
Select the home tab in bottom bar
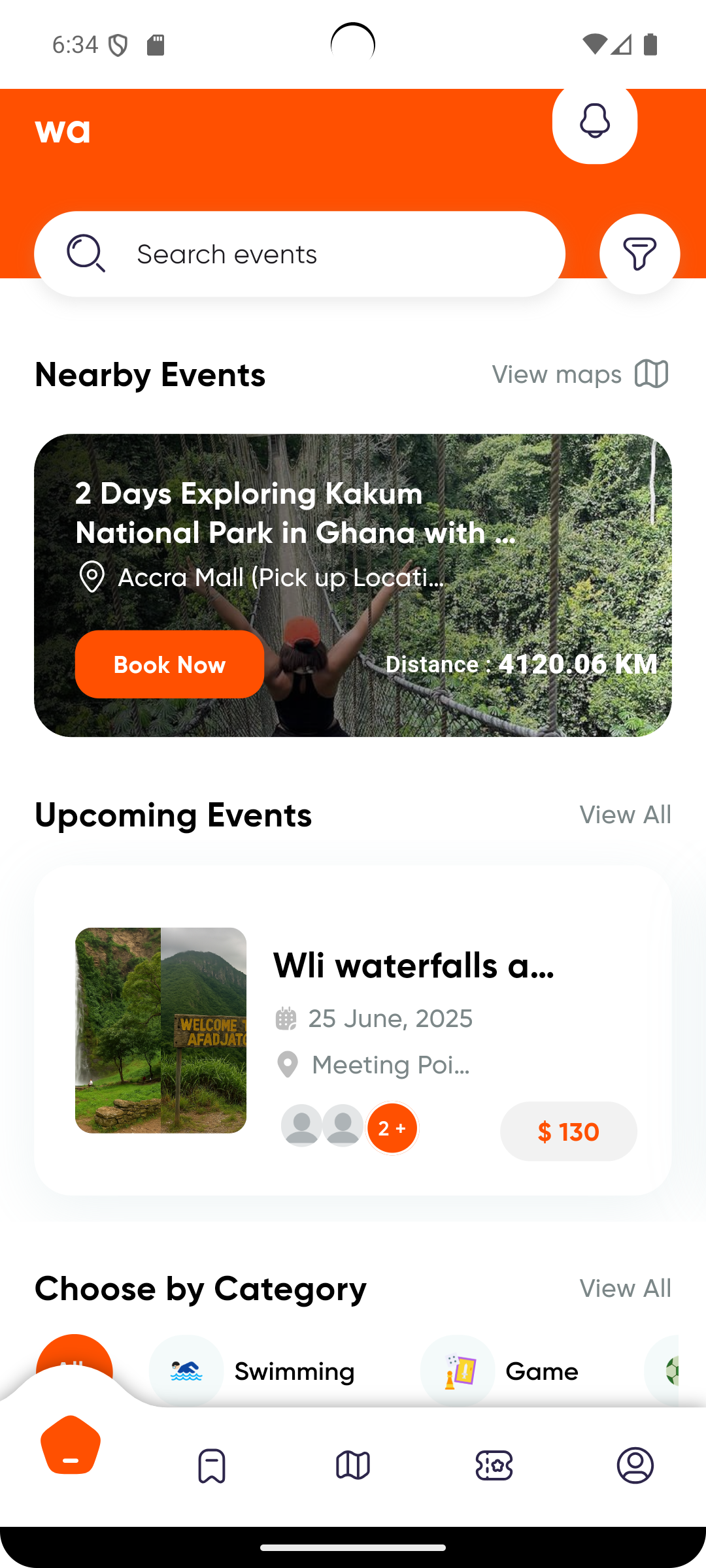point(71,1446)
